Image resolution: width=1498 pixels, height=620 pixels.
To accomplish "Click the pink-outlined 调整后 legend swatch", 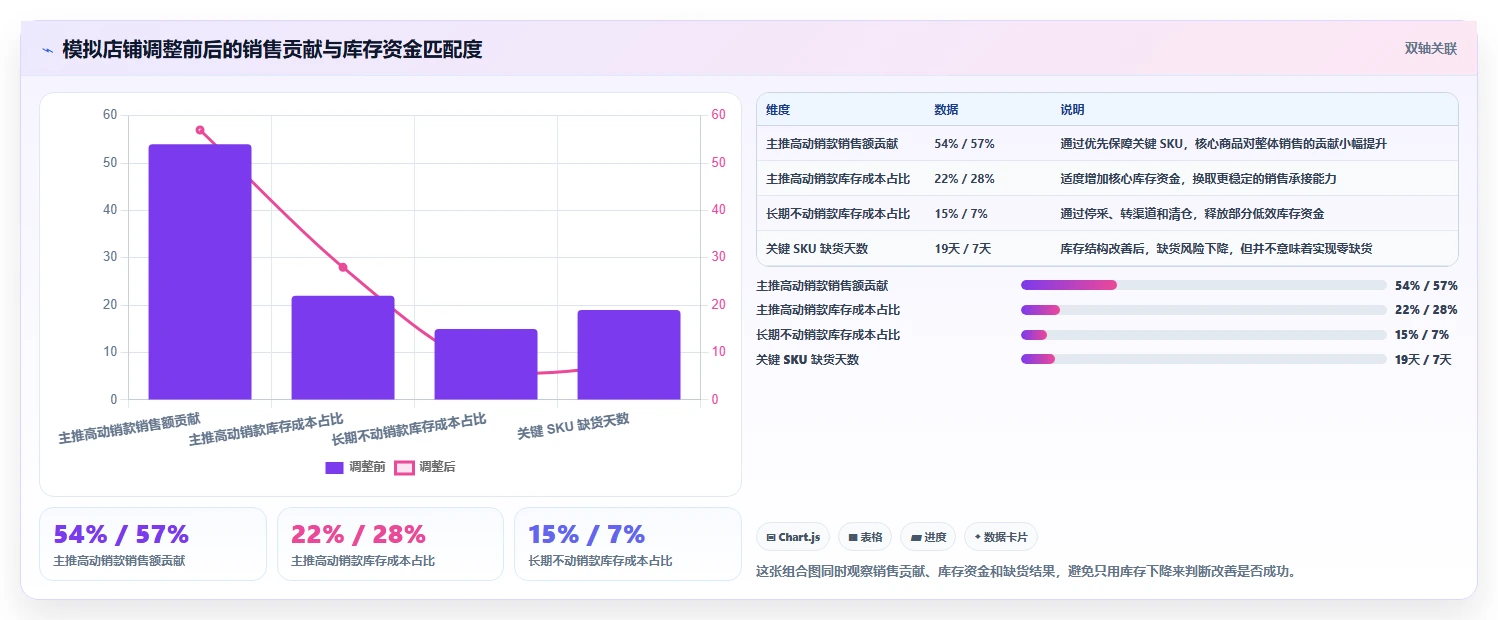I will click(x=404, y=467).
